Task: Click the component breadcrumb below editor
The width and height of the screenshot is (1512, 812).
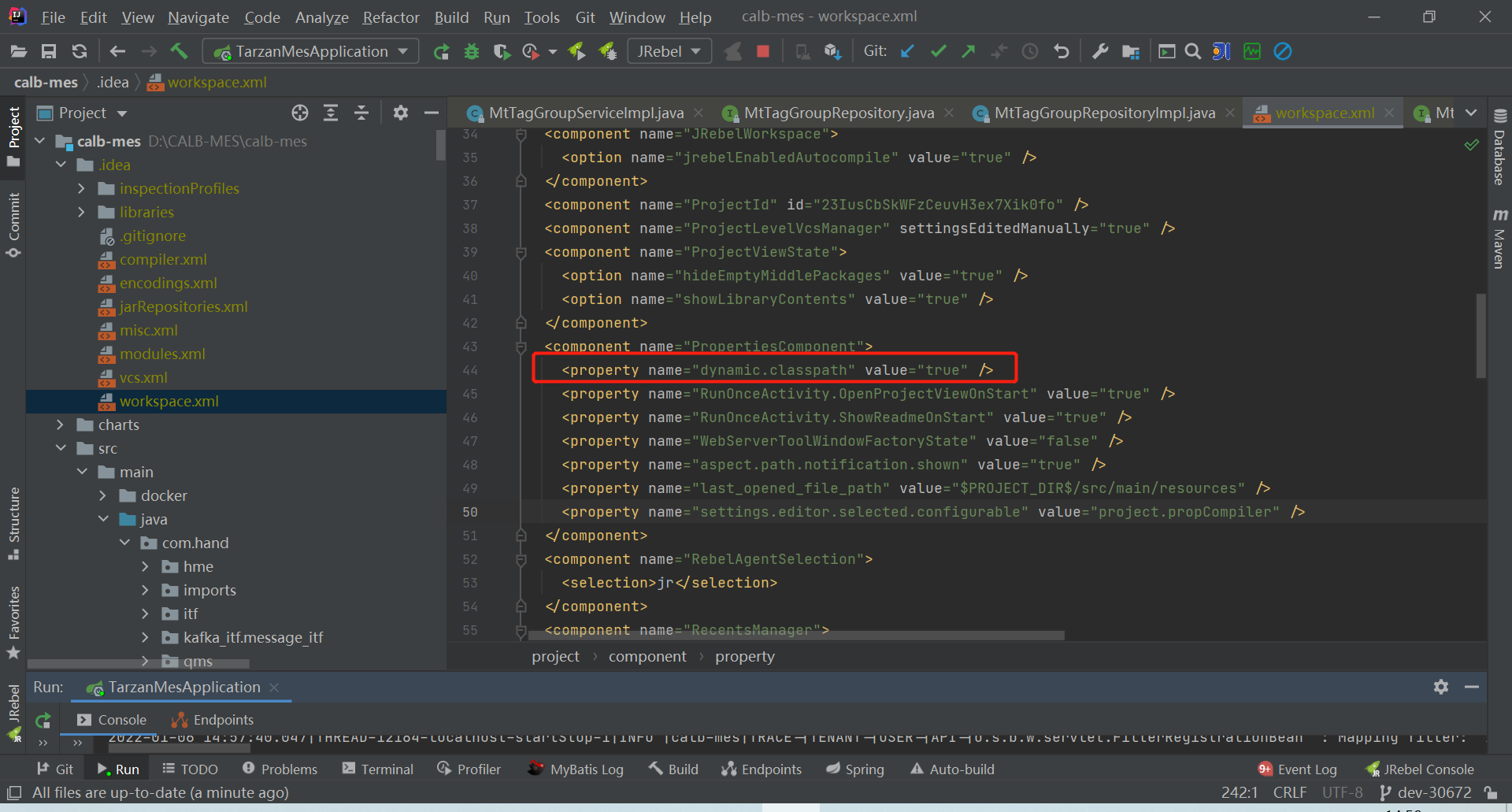Action: [647, 657]
